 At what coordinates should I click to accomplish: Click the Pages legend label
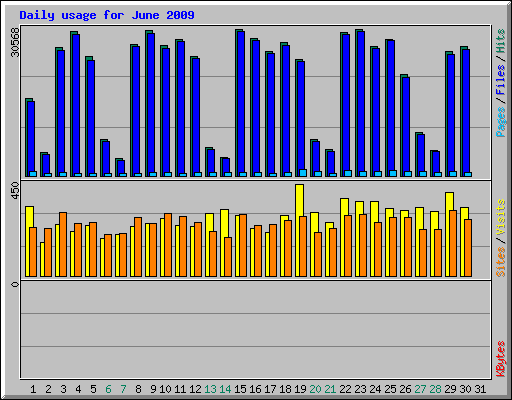point(500,122)
